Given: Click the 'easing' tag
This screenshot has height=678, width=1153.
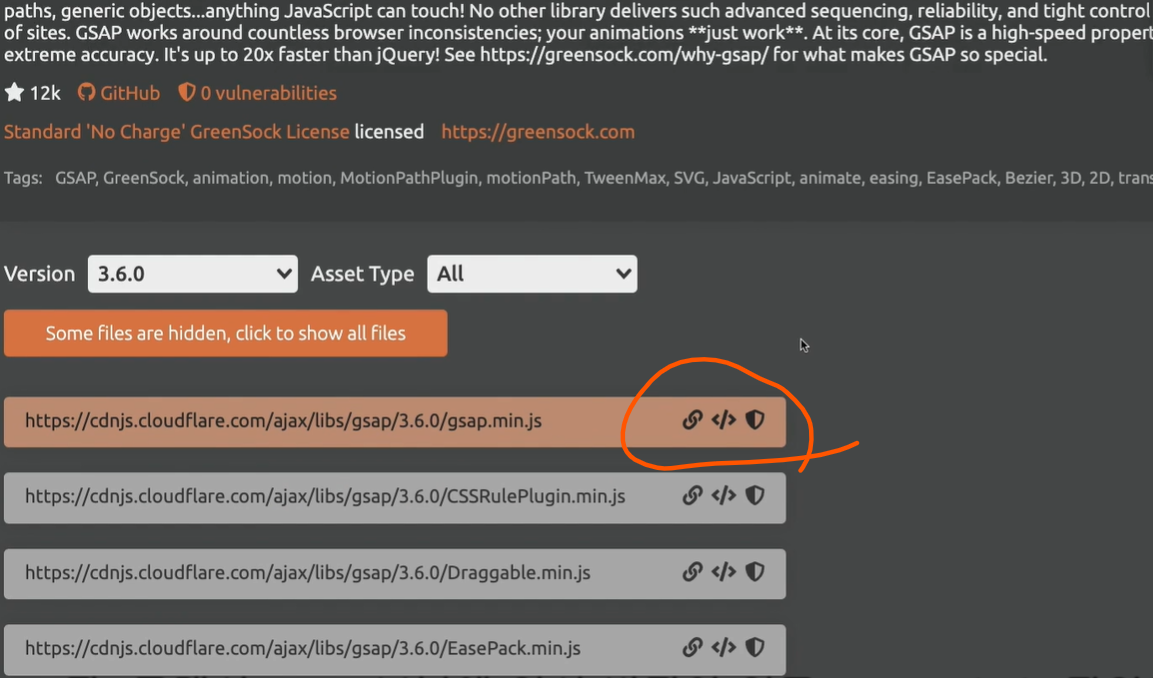Looking at the screenshot, I should (893, 179).
